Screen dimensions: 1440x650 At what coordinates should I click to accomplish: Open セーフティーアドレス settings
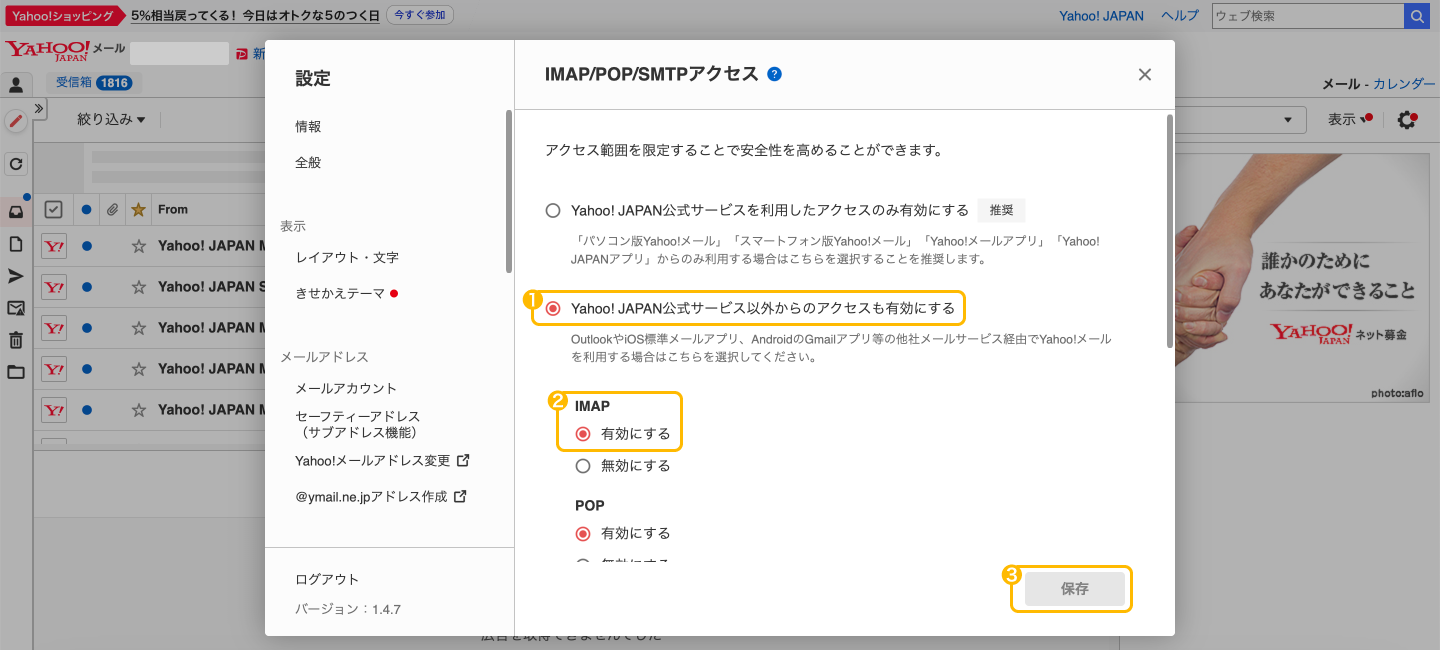[357, 425]
